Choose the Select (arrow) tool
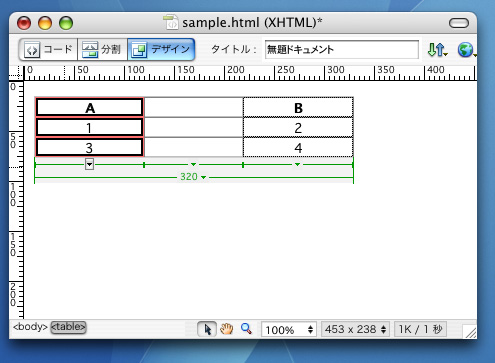 207,329
